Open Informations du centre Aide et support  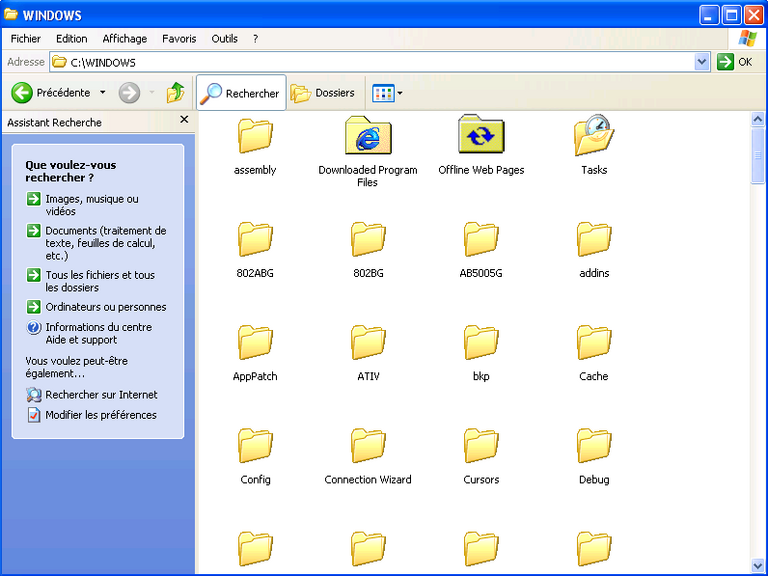[89, 334]
